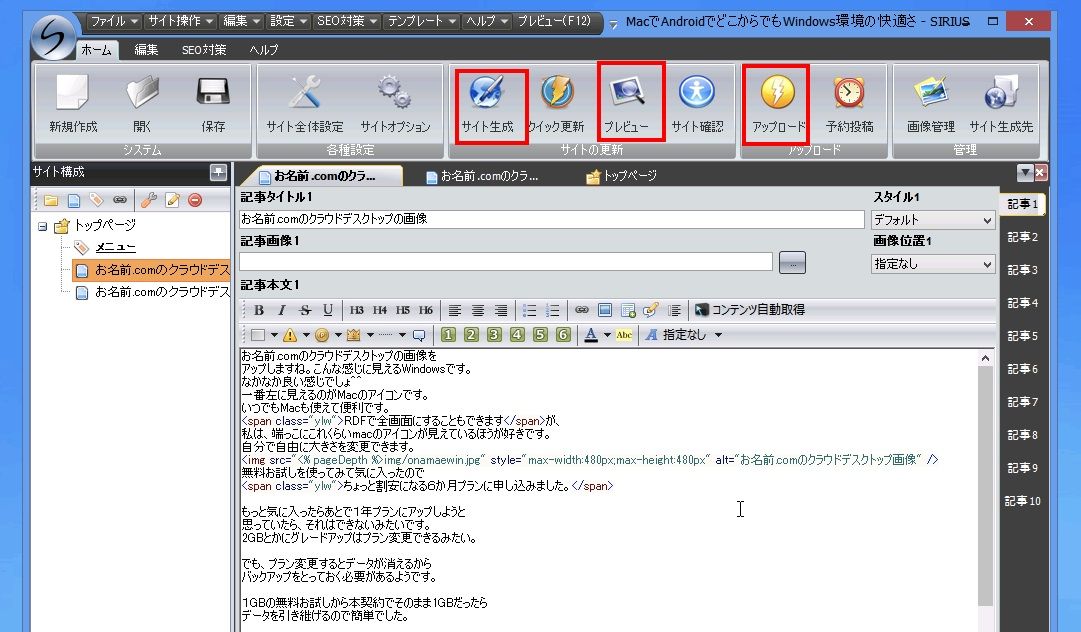Launch 画像管理 image manager
The image size is (1081, 632).
tap(931, 105)
